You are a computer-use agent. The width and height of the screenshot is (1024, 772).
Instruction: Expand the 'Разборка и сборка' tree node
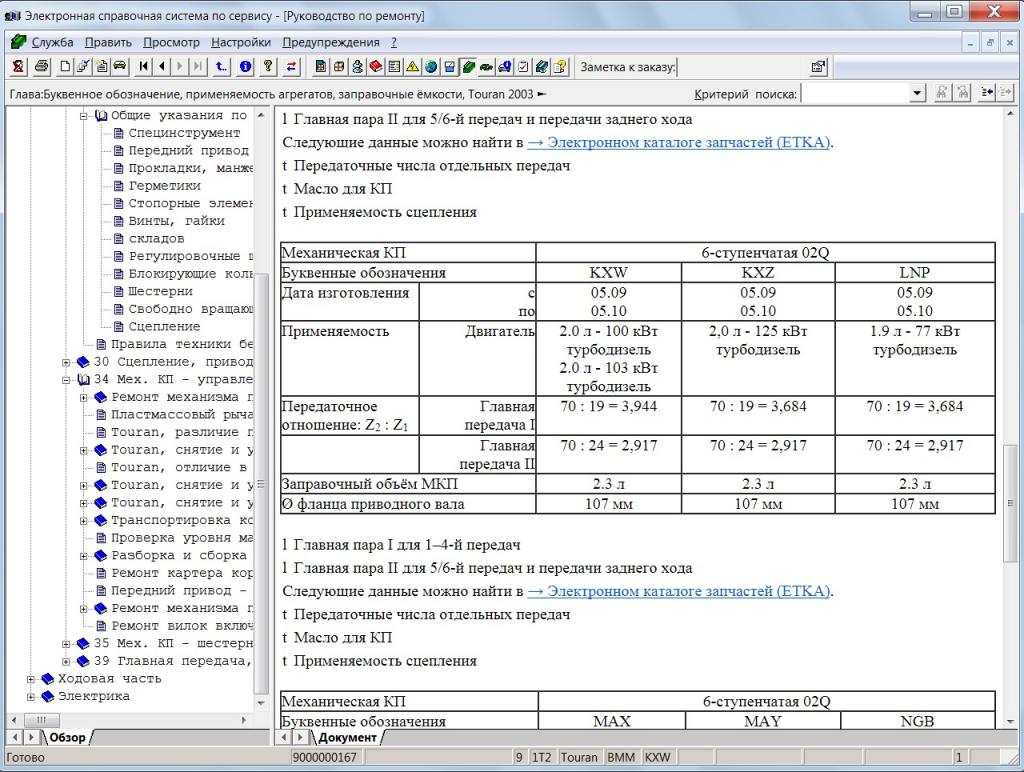click(84, 556)
